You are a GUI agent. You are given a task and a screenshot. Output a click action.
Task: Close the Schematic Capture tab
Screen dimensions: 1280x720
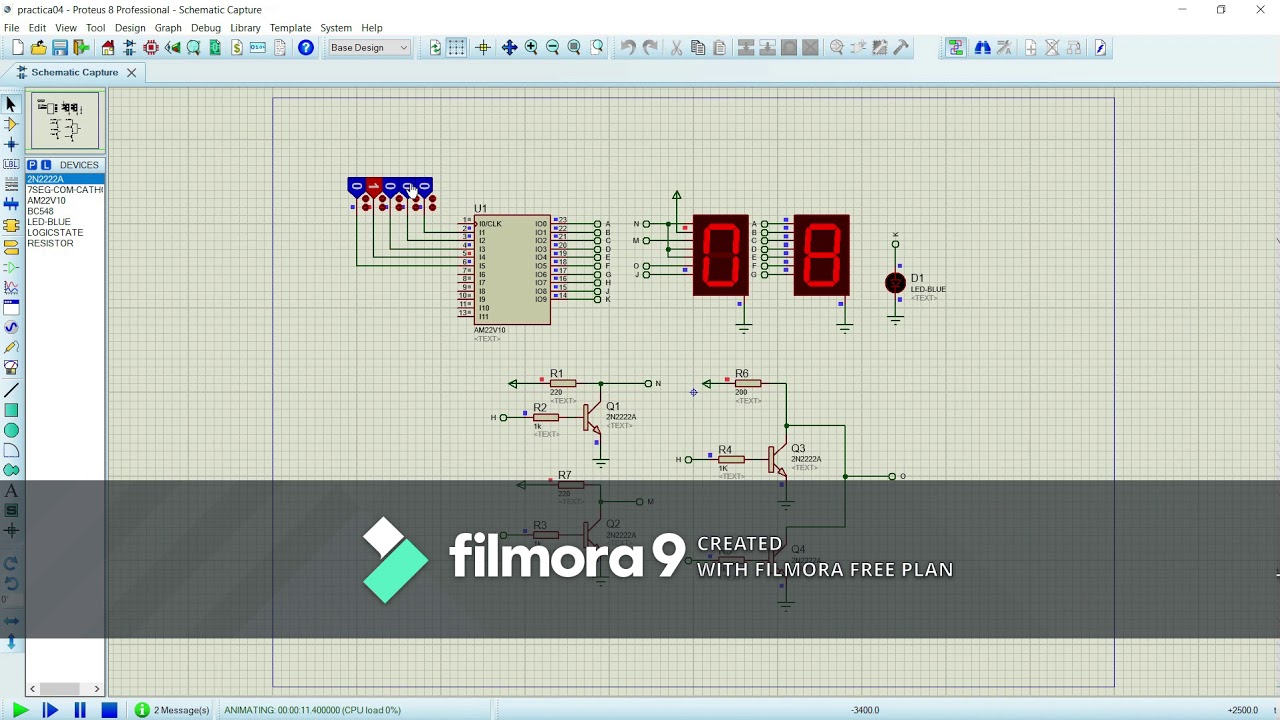coord(131,72)
